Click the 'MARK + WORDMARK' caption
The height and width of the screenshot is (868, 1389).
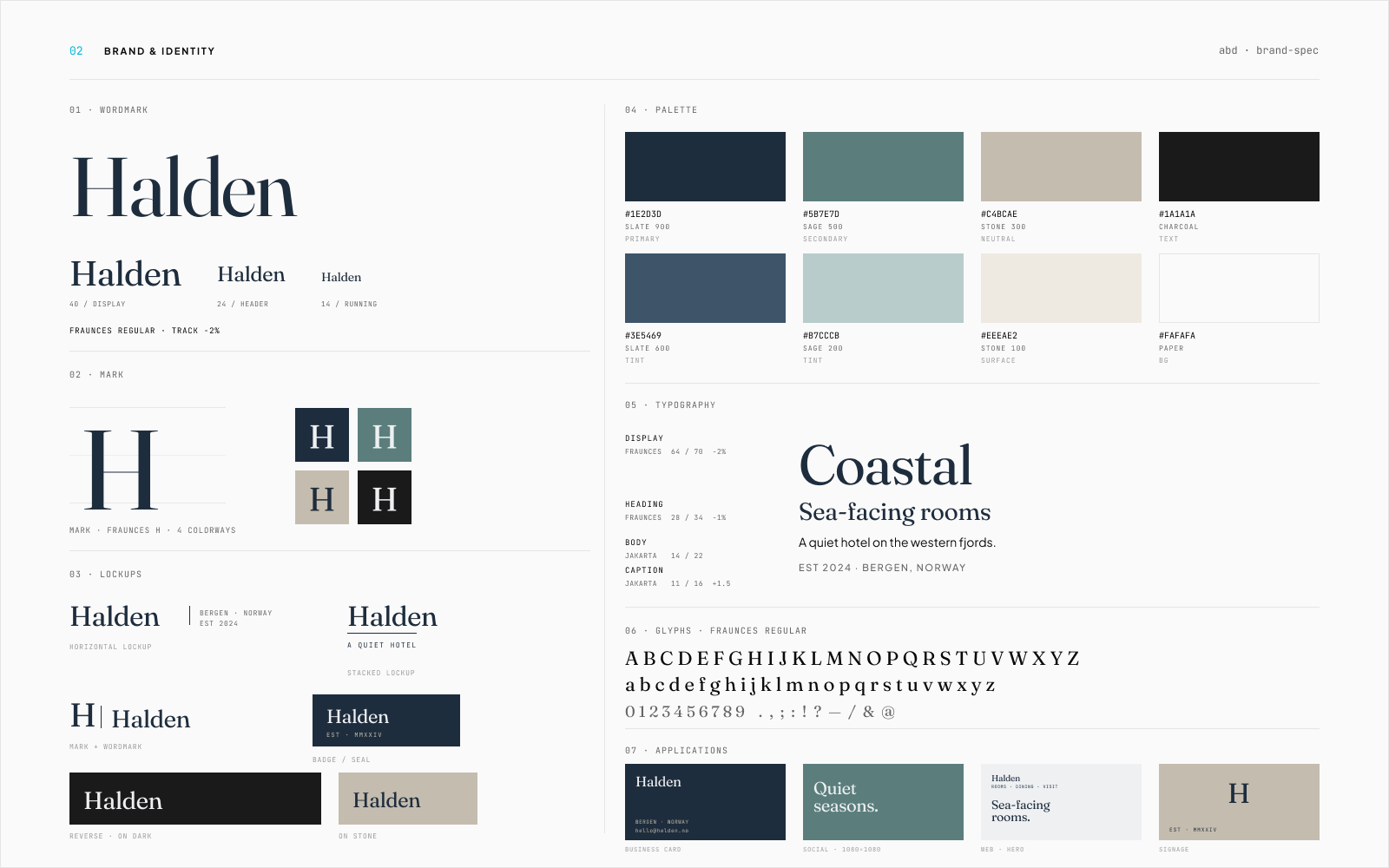[x=106, y=746]
